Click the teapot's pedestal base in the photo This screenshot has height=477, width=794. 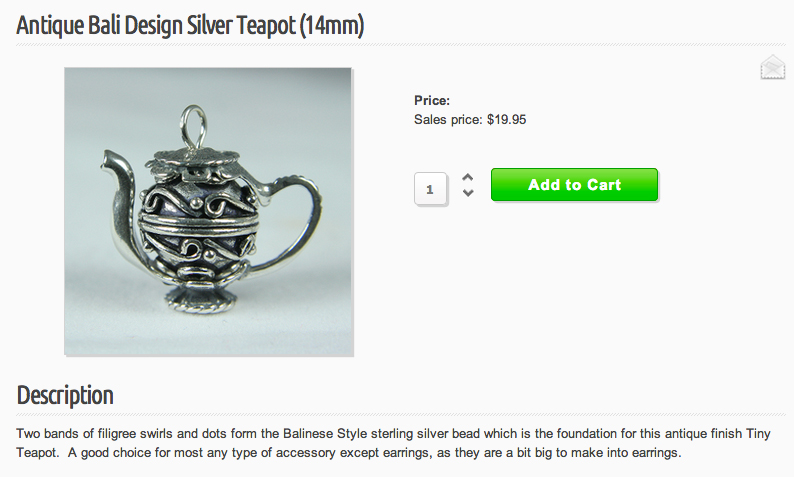tap(201, 298)
